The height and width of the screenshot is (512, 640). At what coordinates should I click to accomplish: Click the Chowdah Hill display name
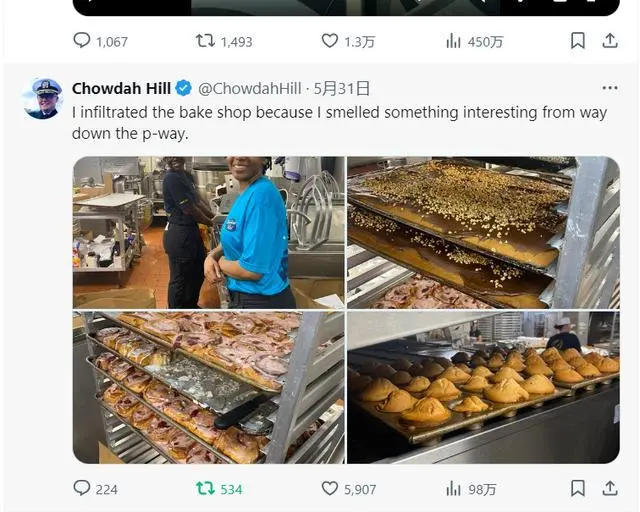pos(122,88)
